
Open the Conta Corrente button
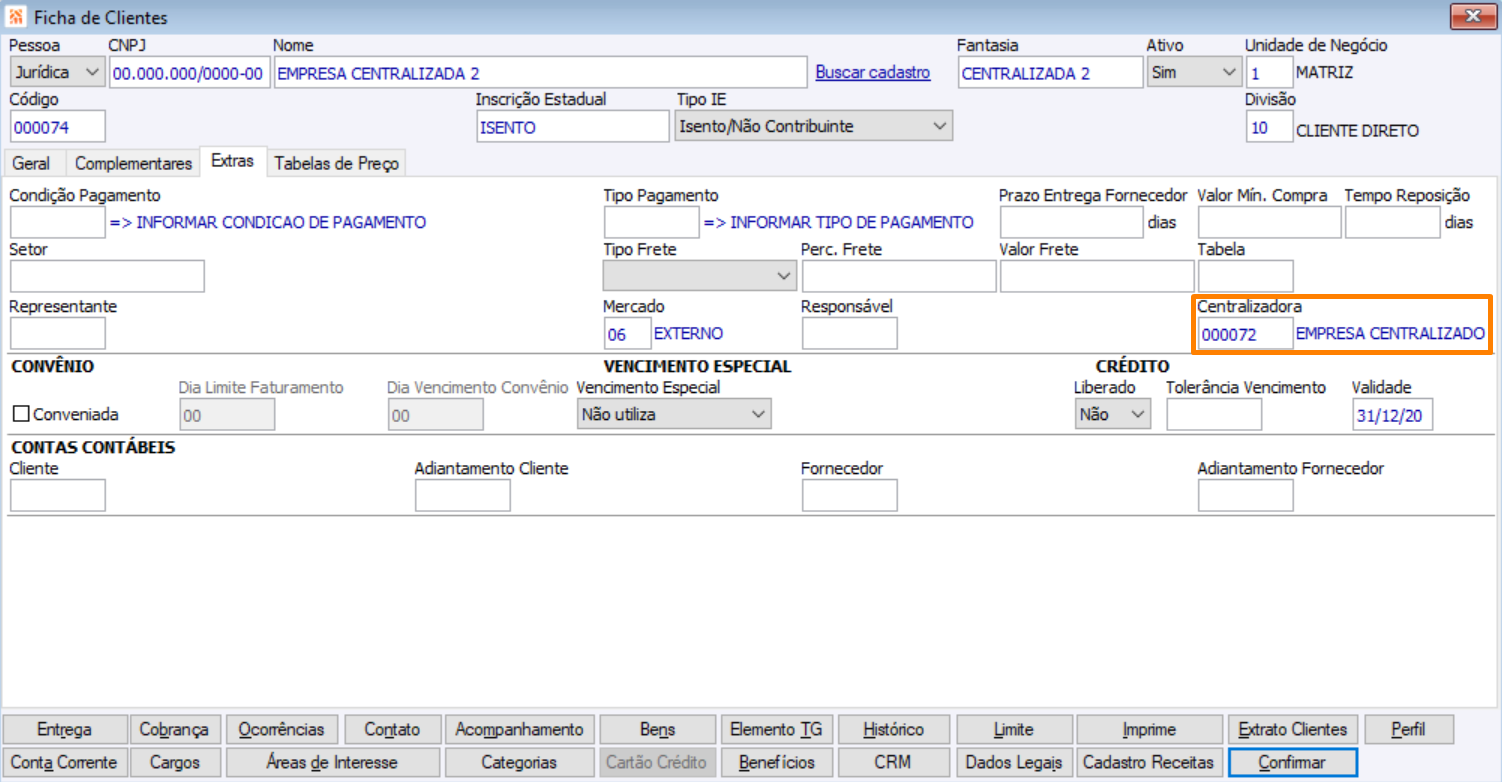(64, 762)
